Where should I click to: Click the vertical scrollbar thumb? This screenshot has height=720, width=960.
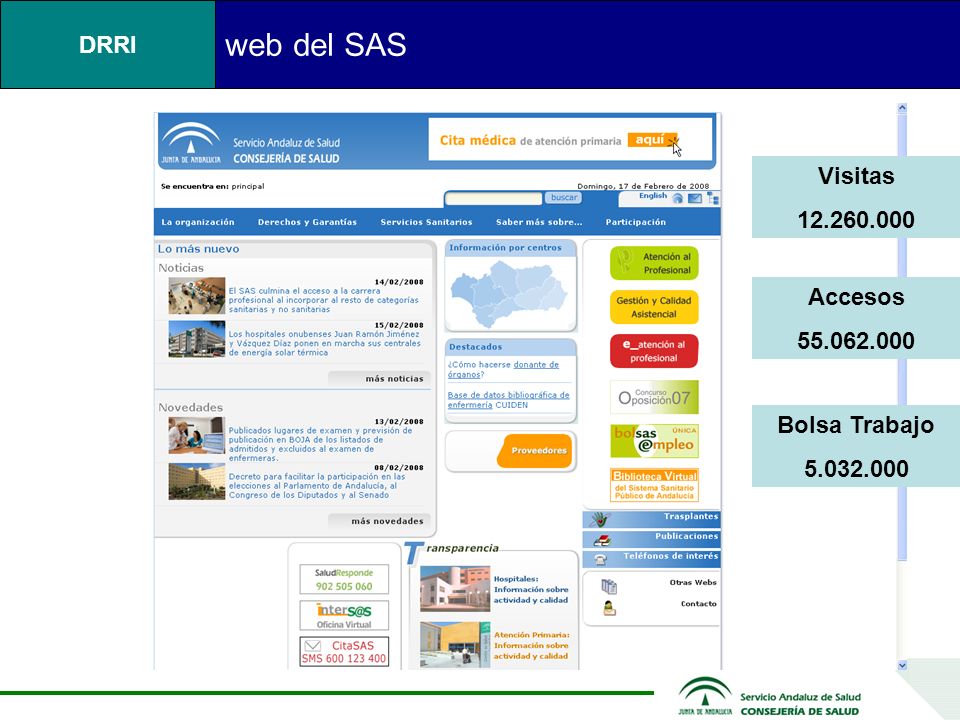(902, 337)
